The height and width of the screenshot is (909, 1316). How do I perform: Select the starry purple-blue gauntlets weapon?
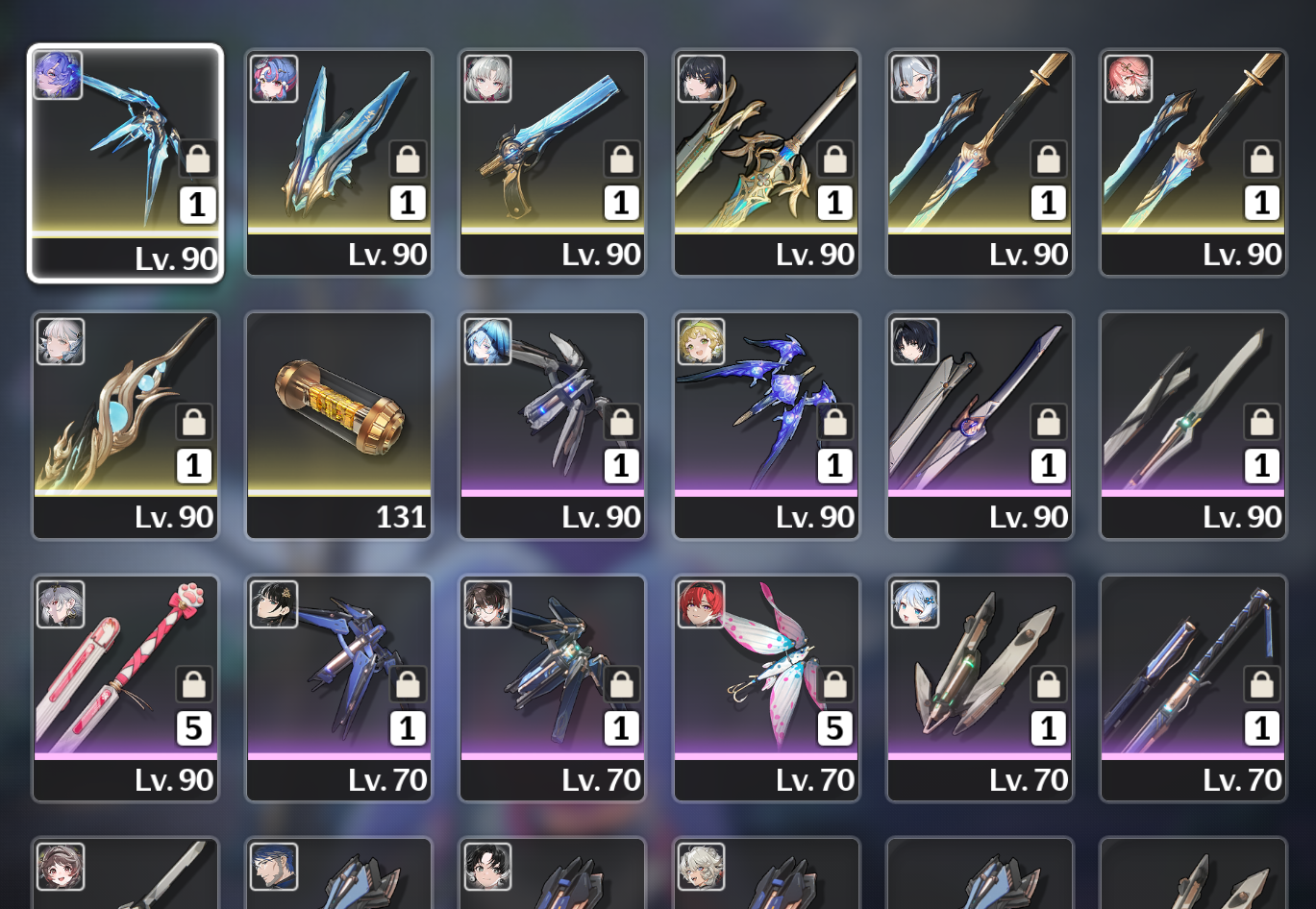(x=766, y=425)
